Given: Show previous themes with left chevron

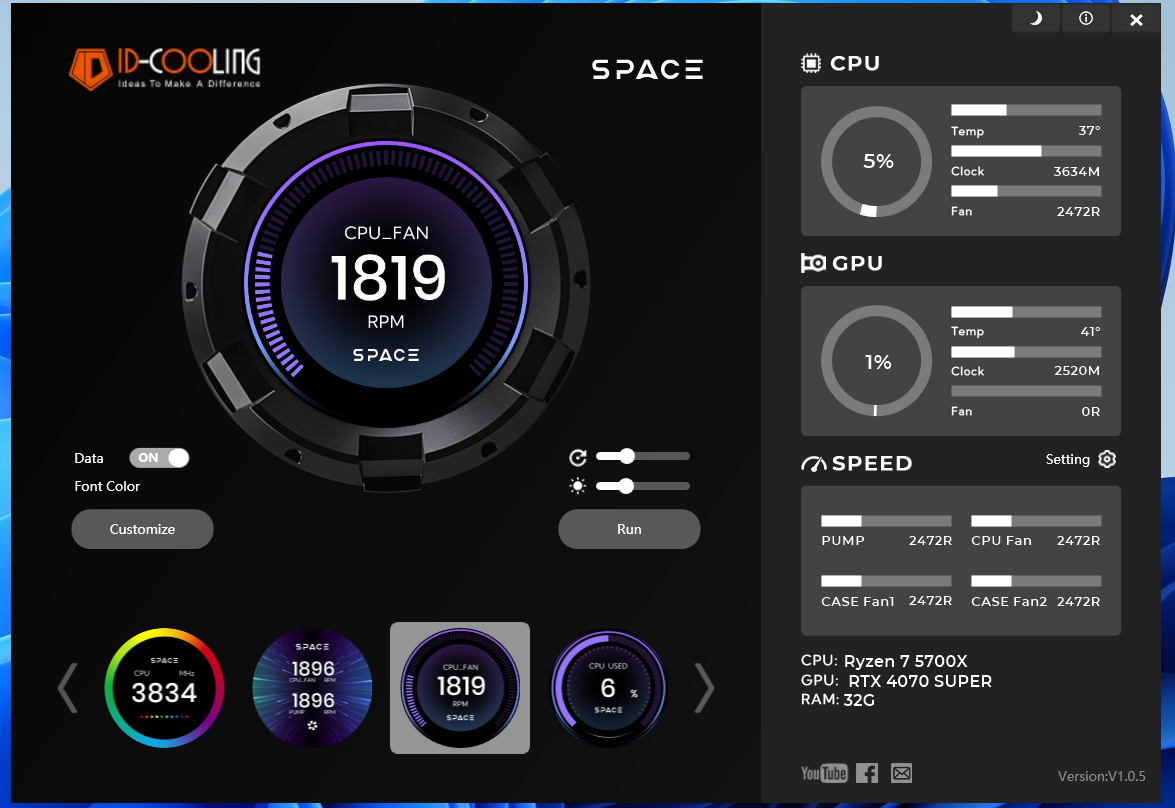Looking at the screenshot, I should [68, 687].
